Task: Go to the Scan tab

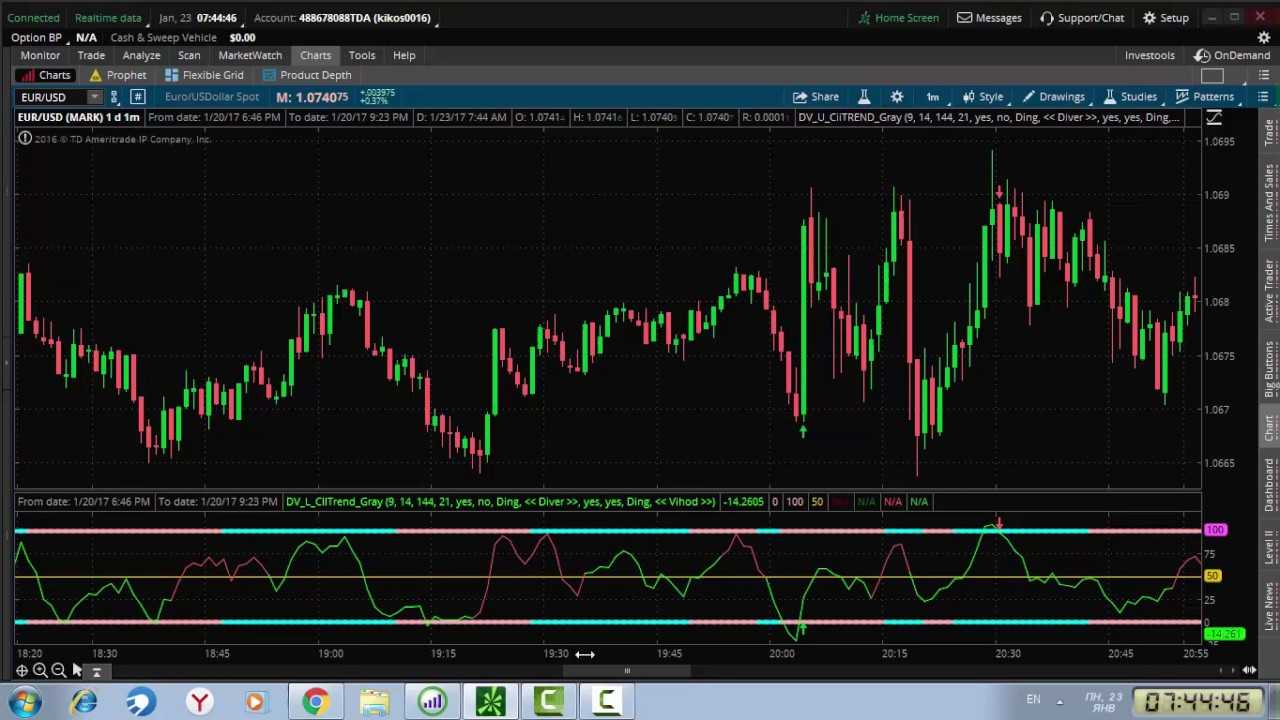Action: click(x=189, y=55)
